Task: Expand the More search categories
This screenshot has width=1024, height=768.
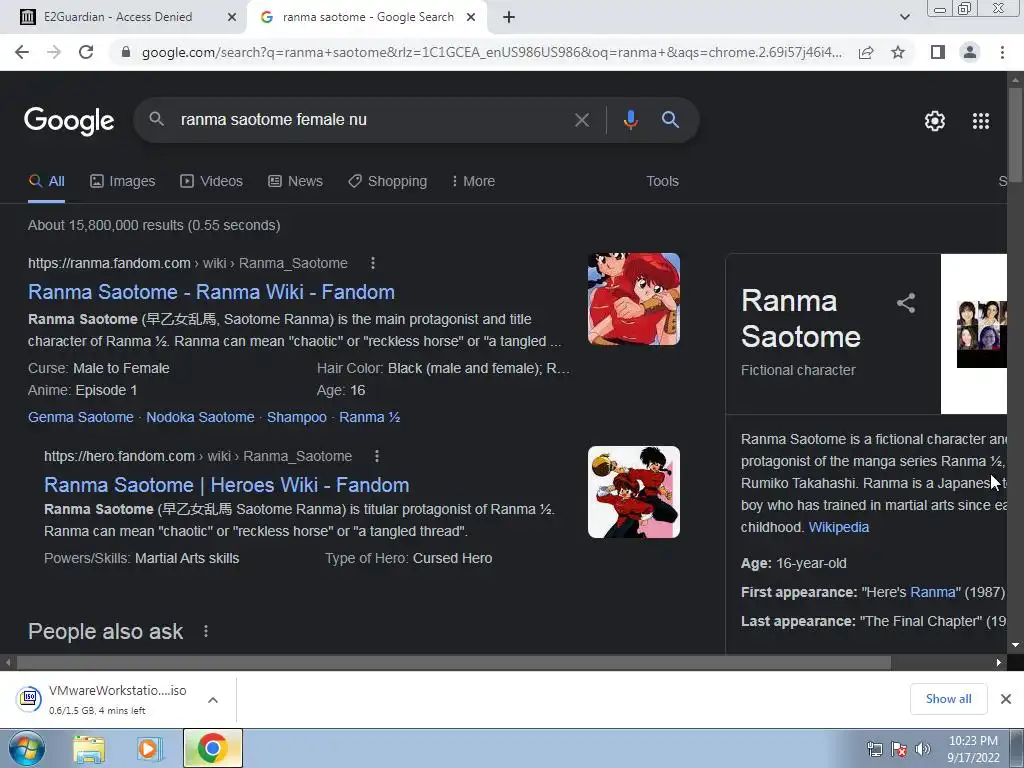Action: tap(473, 182)
